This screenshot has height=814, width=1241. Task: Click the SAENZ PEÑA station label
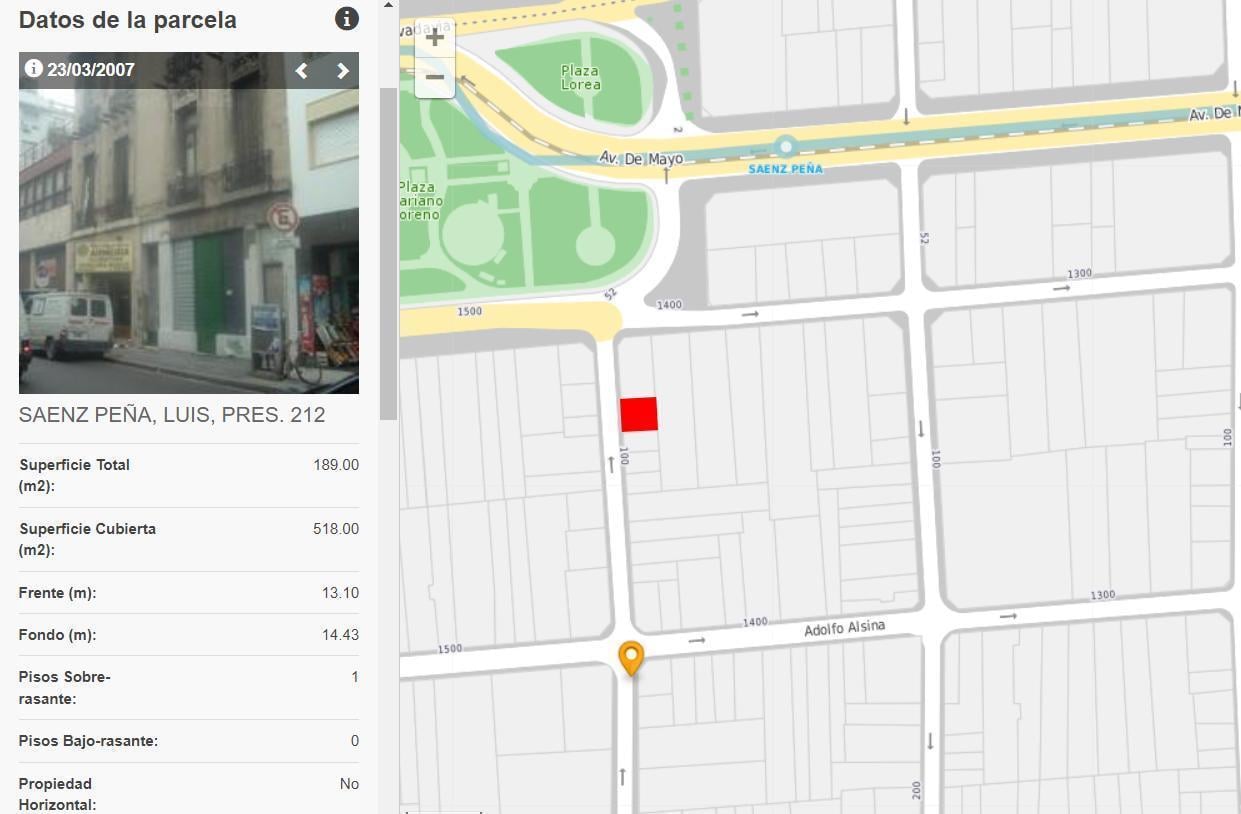[x=786, y=169]
